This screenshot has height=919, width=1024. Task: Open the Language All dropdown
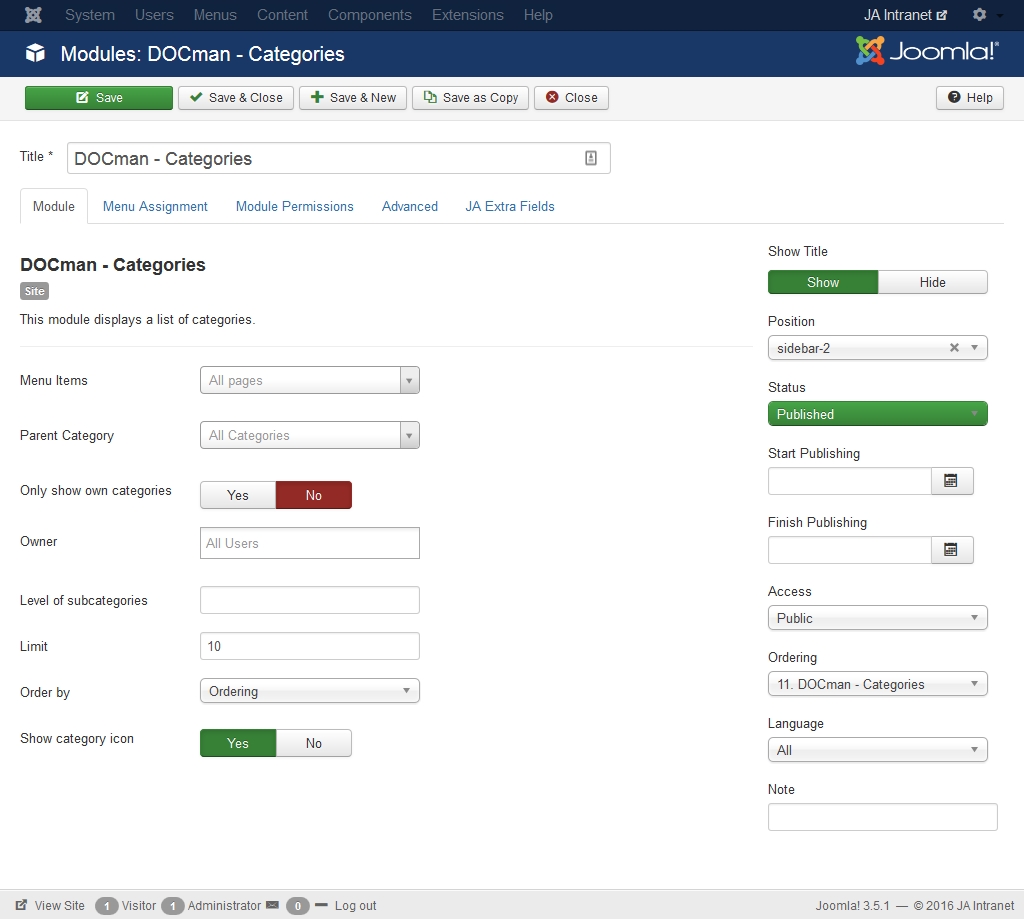point(878,750)
